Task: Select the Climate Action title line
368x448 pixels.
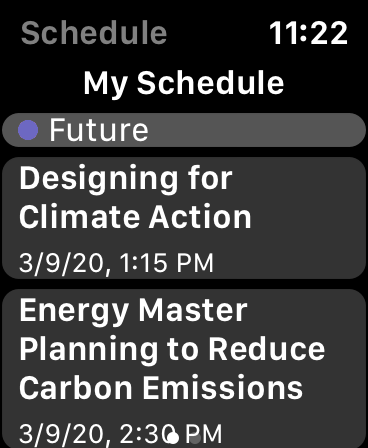Action: [x=135, y=217]
